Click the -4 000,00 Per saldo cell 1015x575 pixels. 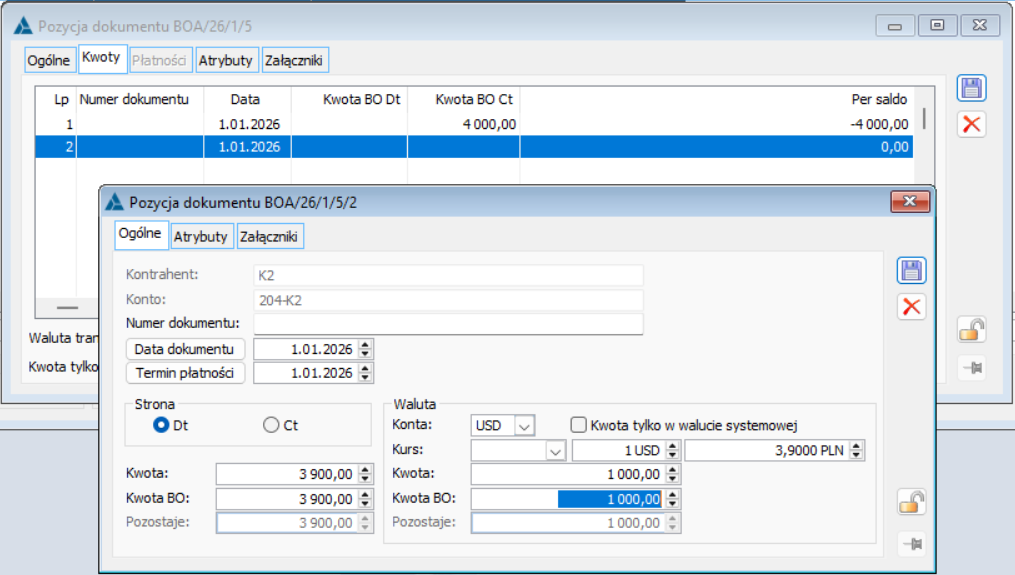pos(717,124)
